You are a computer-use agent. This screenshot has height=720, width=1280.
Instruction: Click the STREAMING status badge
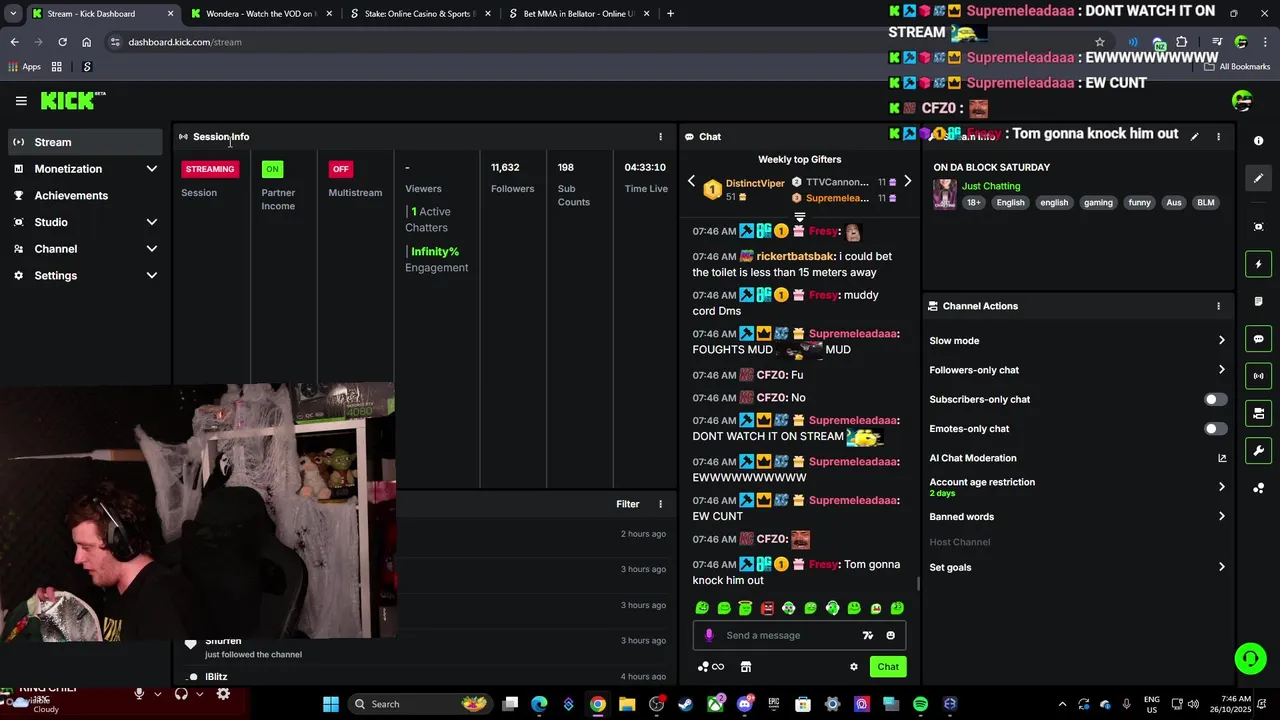coord(210,169)
